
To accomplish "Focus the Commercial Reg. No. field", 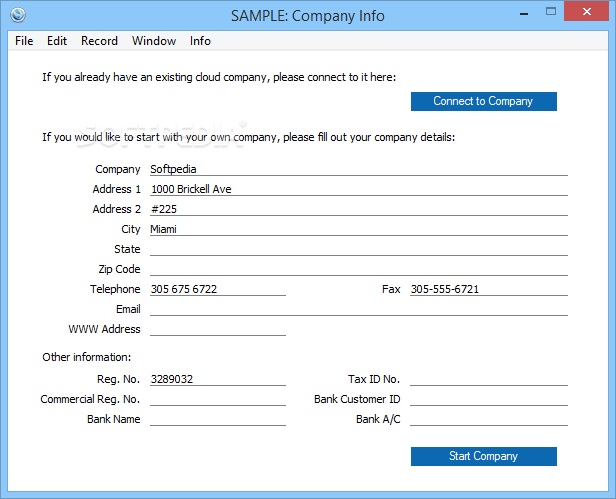I will [218, 400].
